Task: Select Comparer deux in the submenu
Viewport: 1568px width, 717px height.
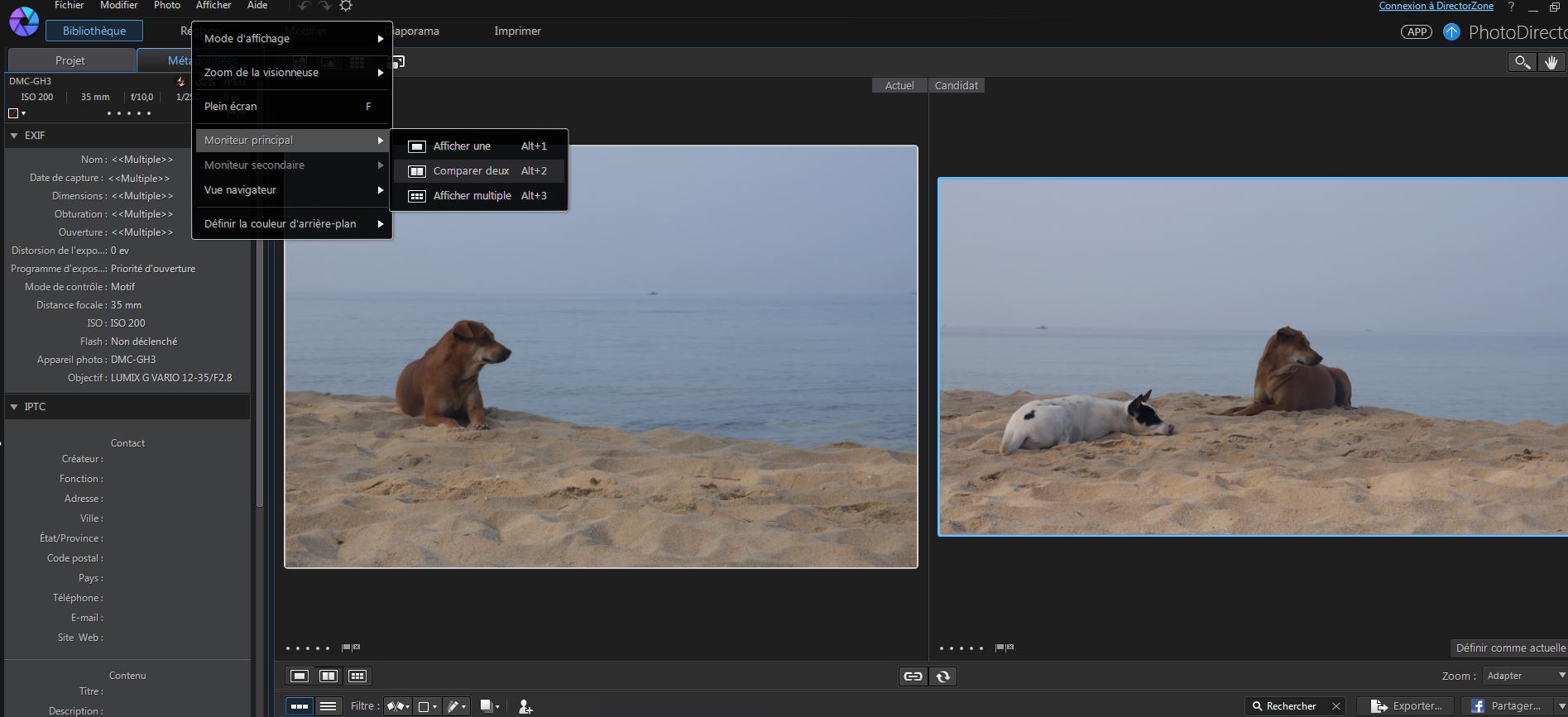Action: [x=479, y=171]
